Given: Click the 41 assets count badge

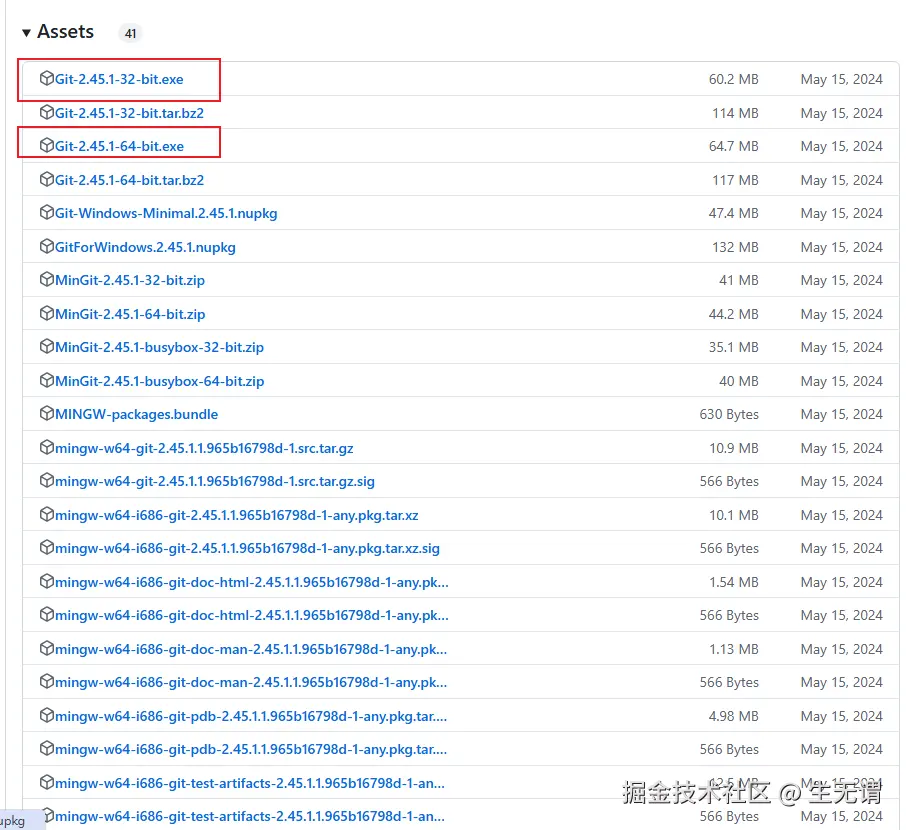Looking at the screenshot, I should [131, 34].
